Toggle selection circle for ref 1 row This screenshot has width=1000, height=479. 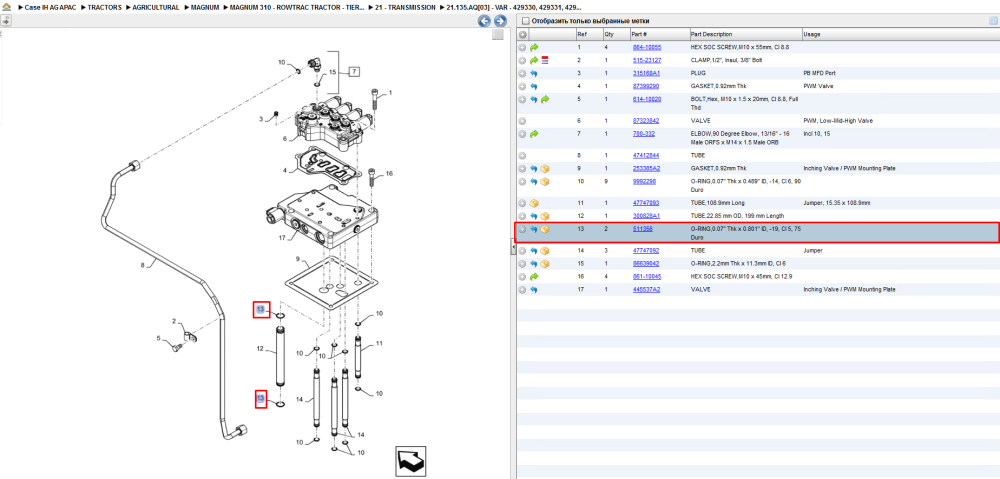[x=522, y=47]
